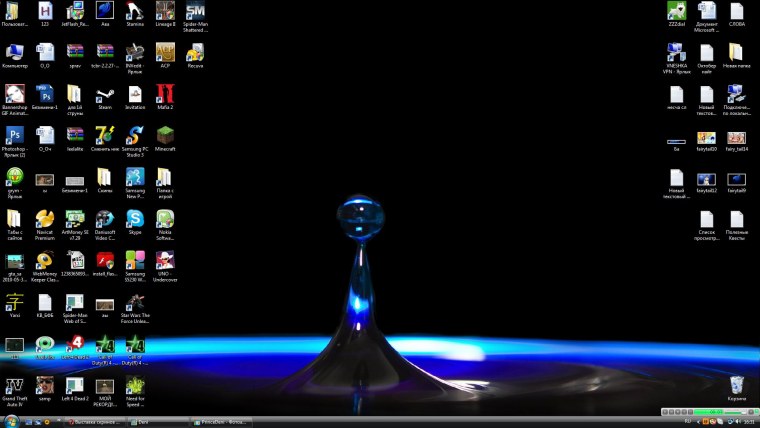Screen dimensions: 760x428
Task: Open the Корзина recycle bin
Action: pos(737,385)
